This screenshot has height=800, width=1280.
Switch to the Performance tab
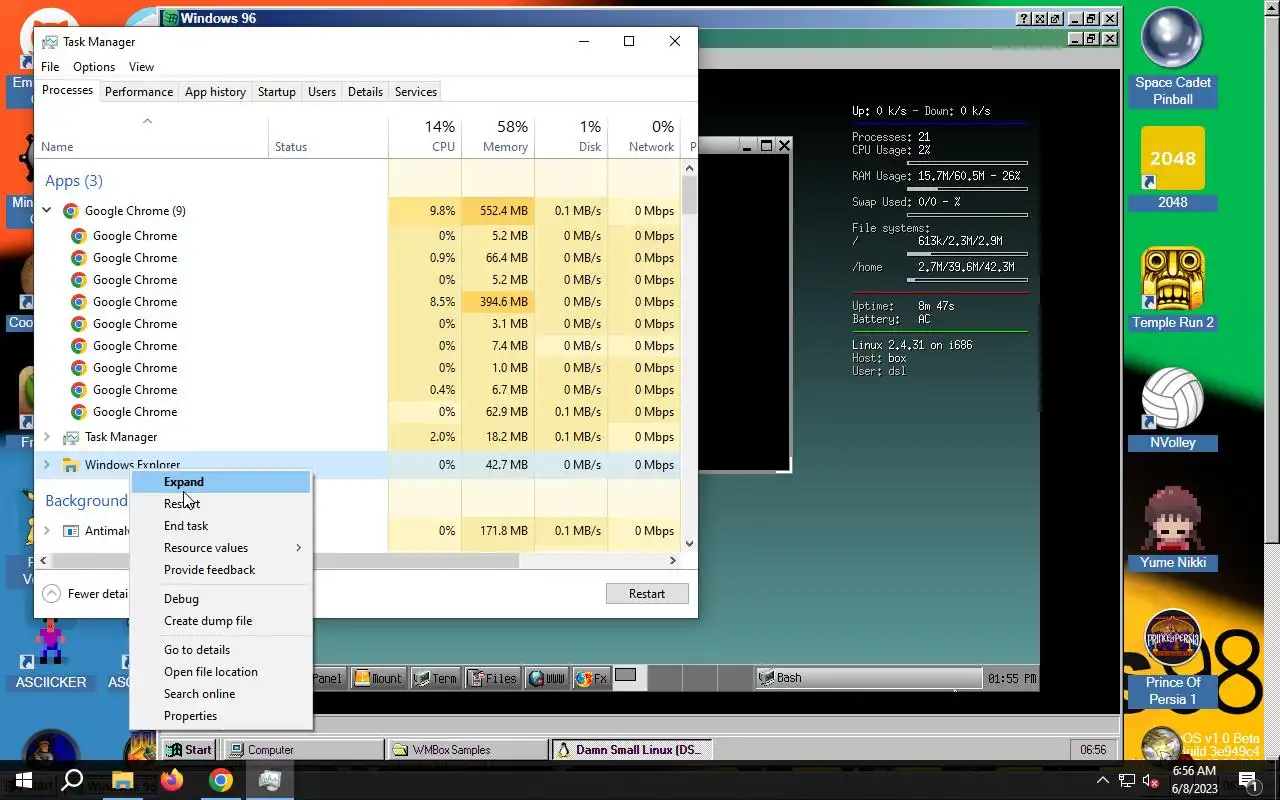coord(139,92)
